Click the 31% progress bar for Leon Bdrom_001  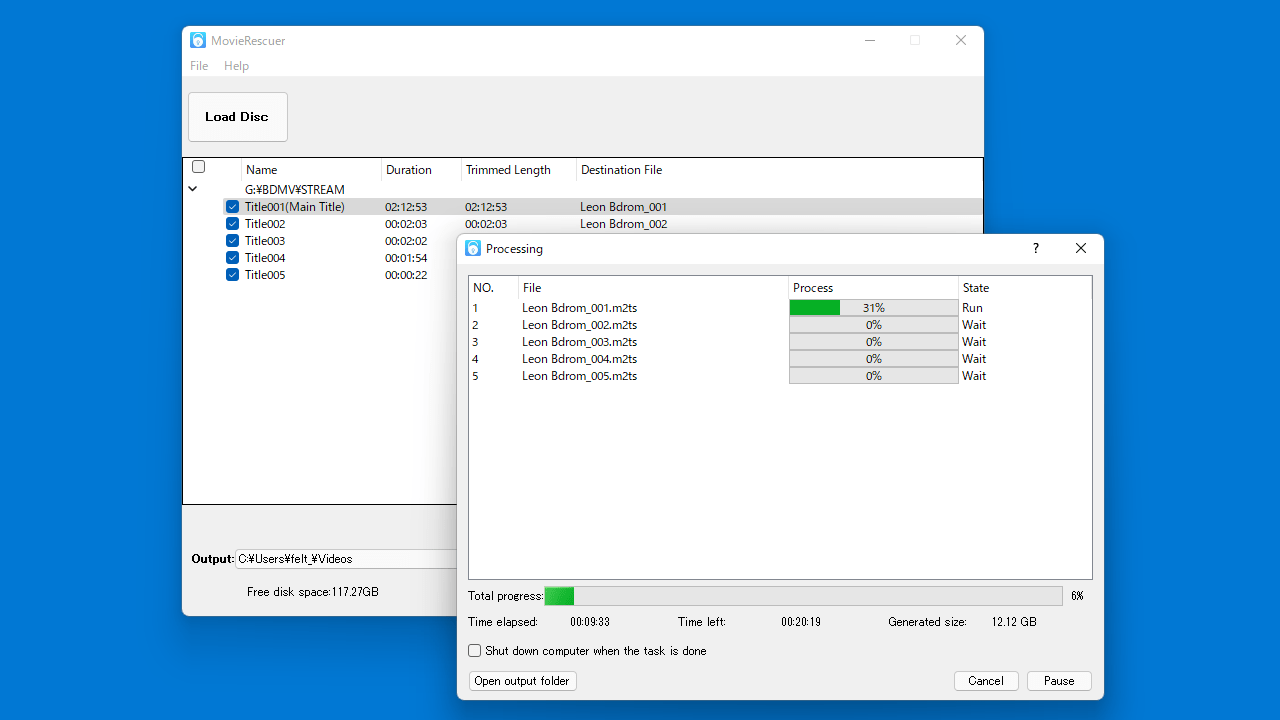873,308
